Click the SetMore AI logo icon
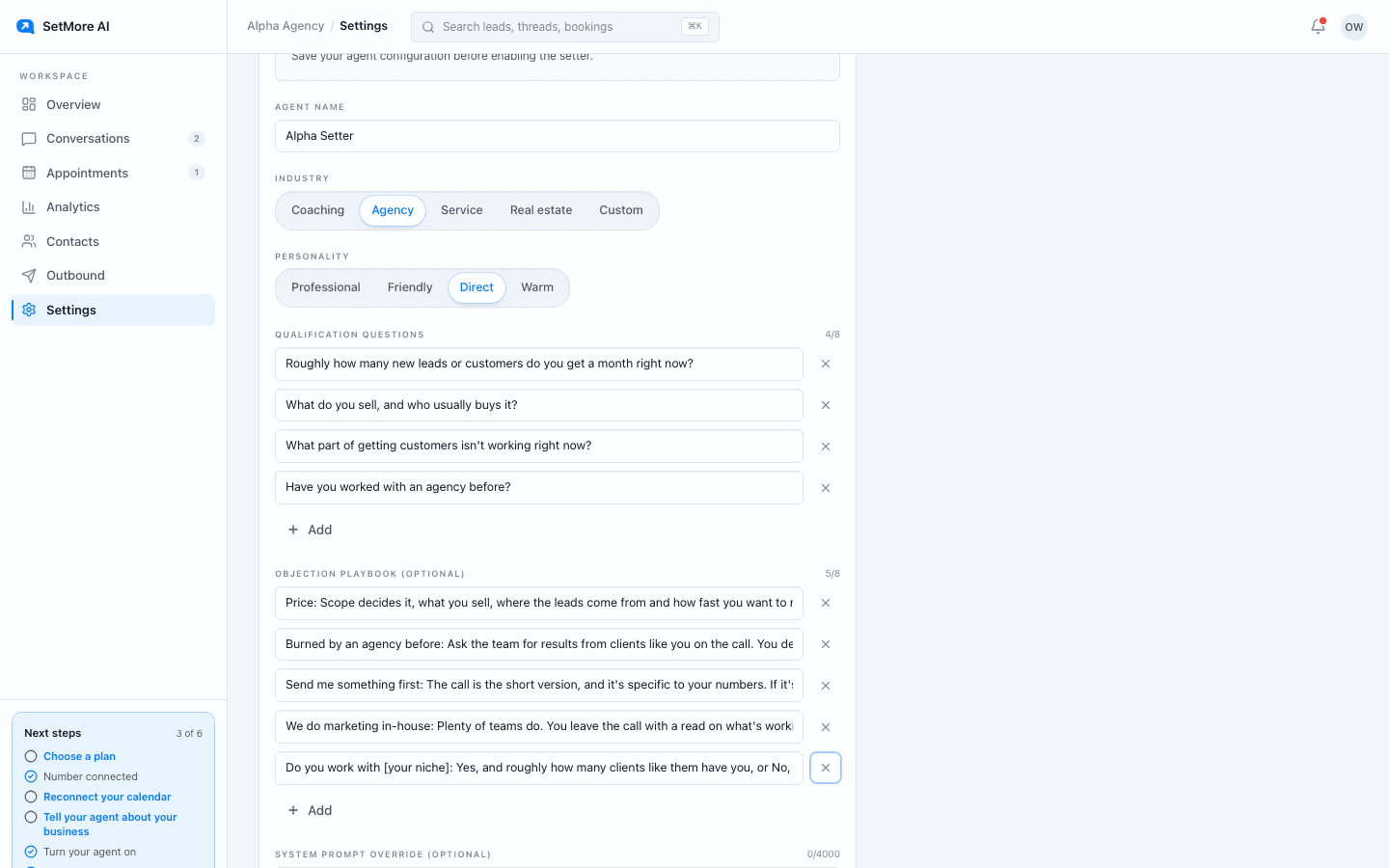1389x868 pixels. [x=25, y=26]
